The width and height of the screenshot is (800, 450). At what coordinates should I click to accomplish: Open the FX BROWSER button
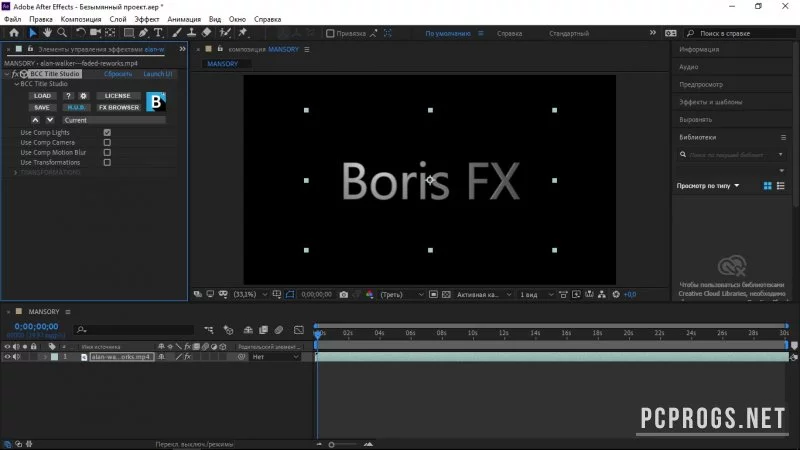118,108
